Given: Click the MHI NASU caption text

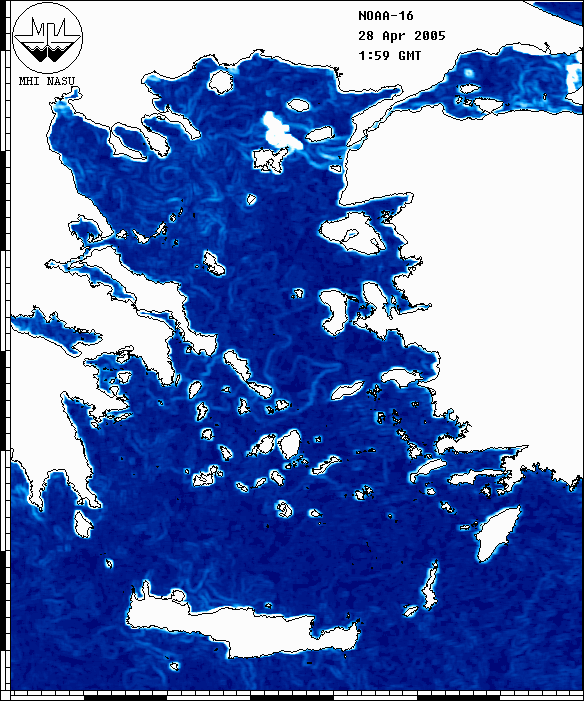Looking at the screenshot, I should (47, 81).
